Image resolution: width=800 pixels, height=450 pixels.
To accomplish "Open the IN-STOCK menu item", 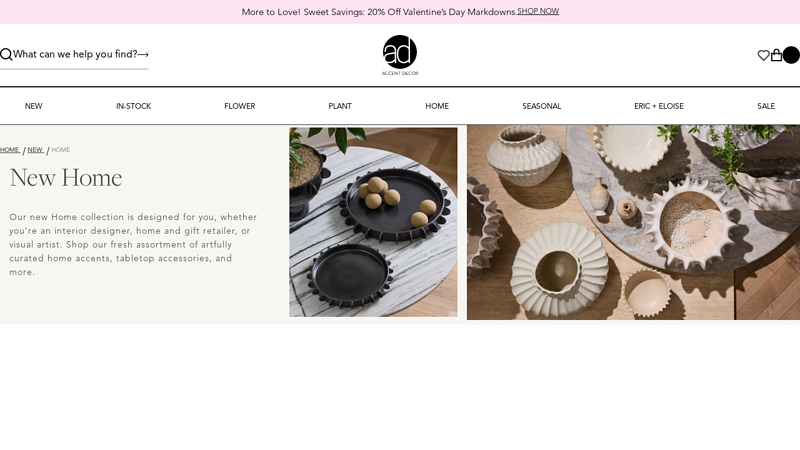I will 134,106.
